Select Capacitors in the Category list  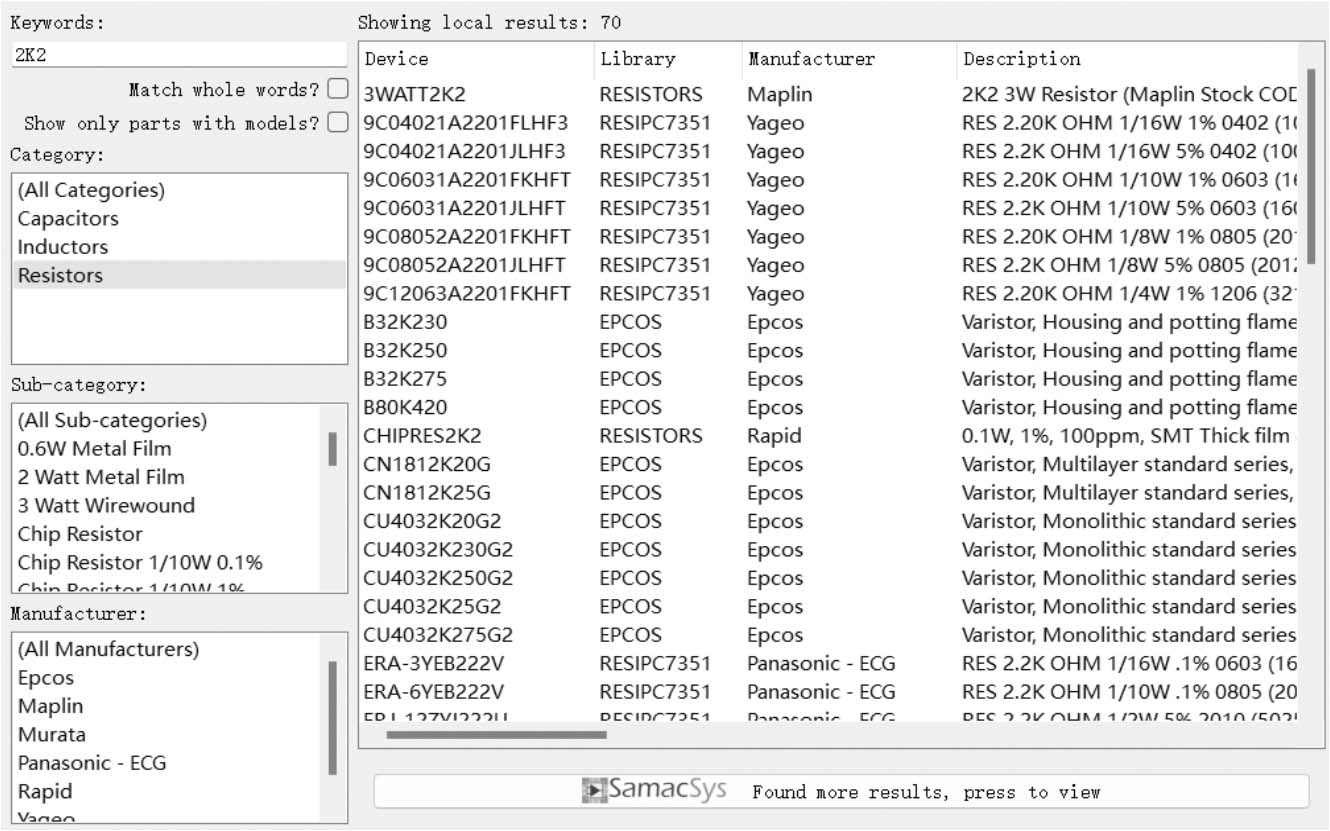pos(68,218)
